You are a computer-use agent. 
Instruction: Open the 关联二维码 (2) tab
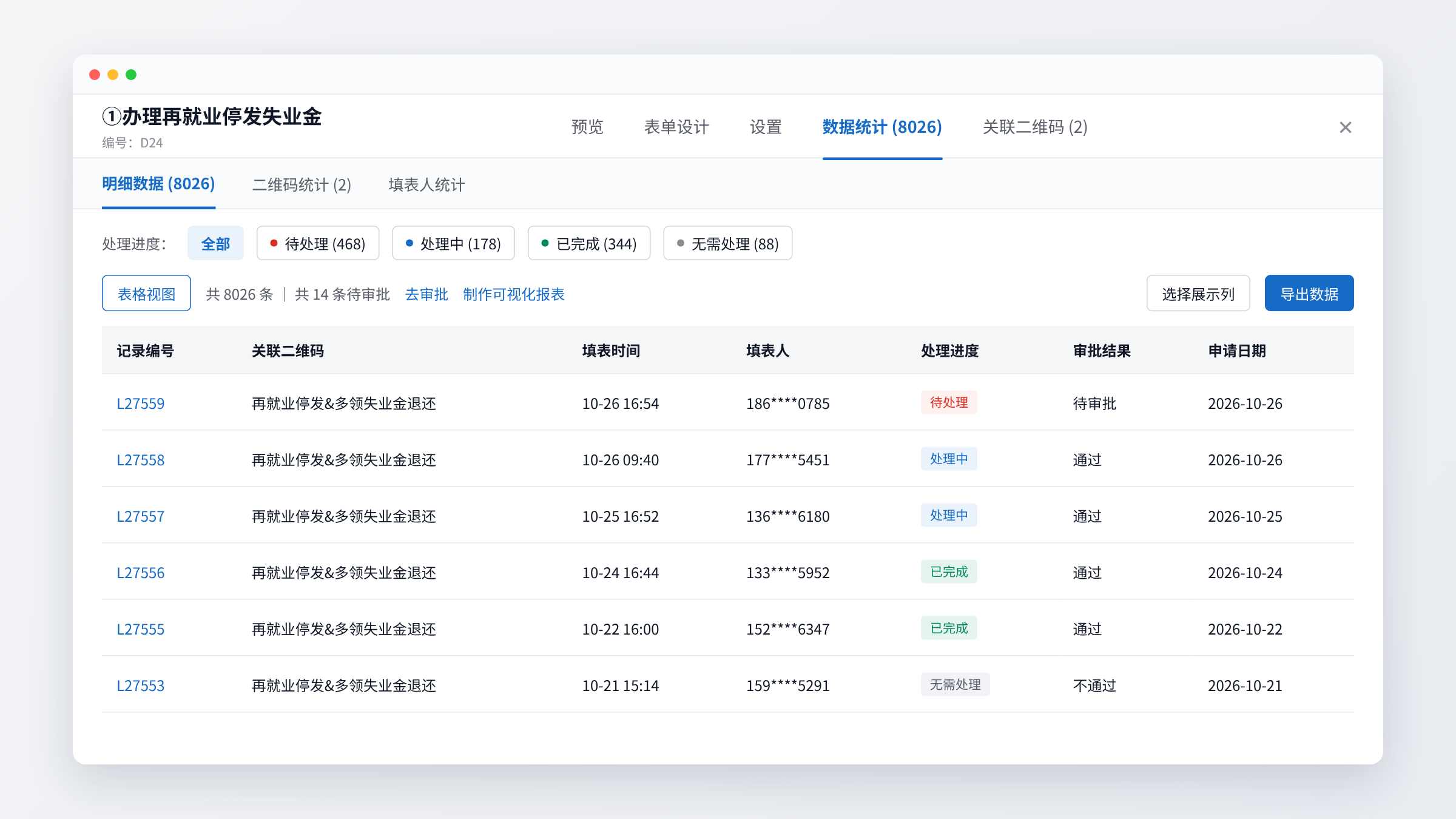(1035, 127)
